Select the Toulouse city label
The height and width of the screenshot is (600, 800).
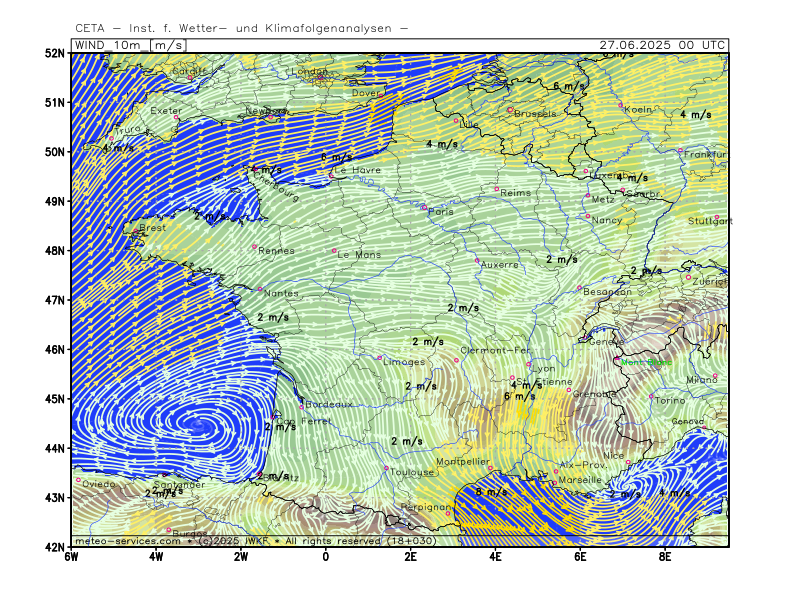point(412,472)
